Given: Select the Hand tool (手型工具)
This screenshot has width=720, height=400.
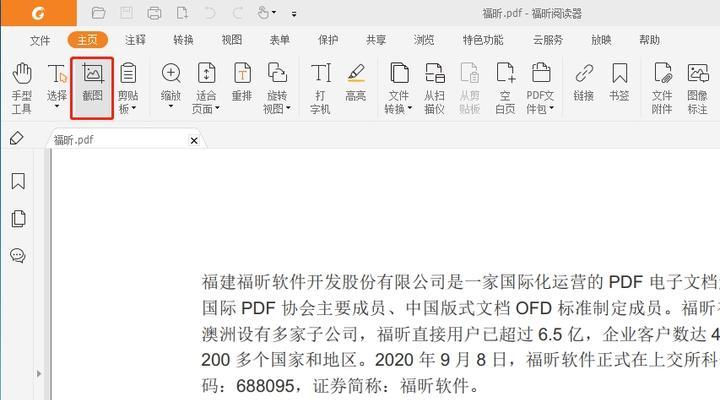Looking at the screenshot, I should click(22, 88).
